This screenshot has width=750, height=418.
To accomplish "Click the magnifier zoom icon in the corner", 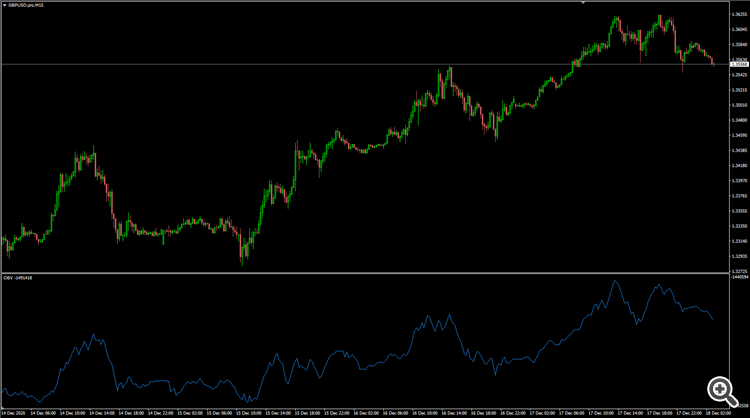I will pyautogui.click(x=722, y=392).
